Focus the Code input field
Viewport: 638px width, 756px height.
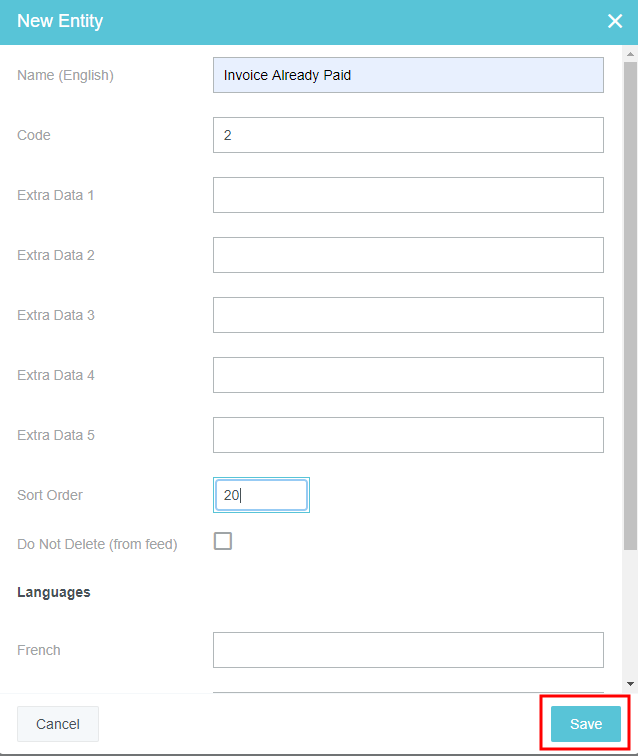pyautogui.click(x=408, y=135)
